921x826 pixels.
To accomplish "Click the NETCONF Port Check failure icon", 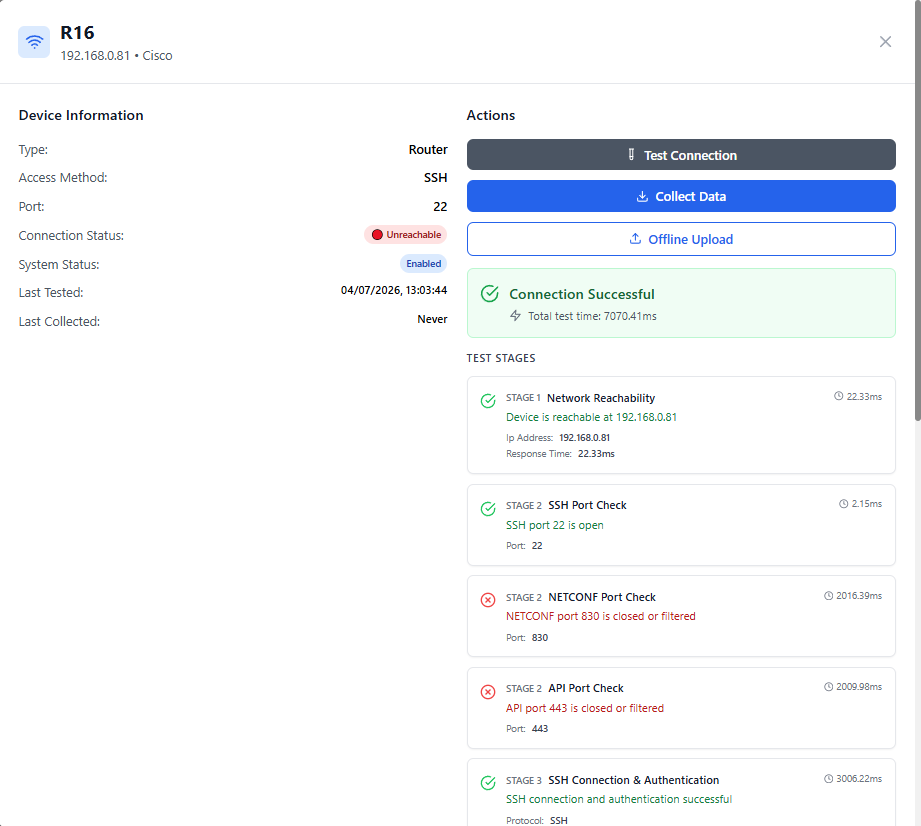I will (x=488, y=600).
